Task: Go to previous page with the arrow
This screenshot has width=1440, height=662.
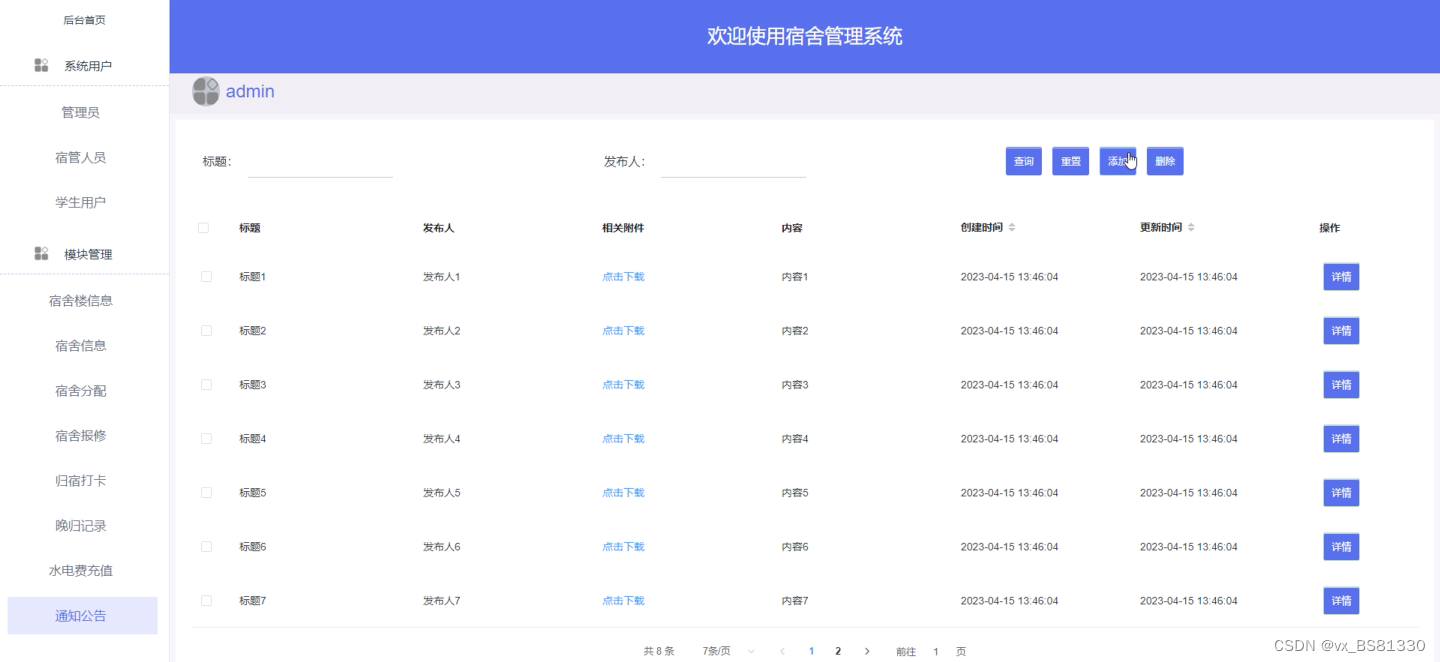Action: coord(782,651)
